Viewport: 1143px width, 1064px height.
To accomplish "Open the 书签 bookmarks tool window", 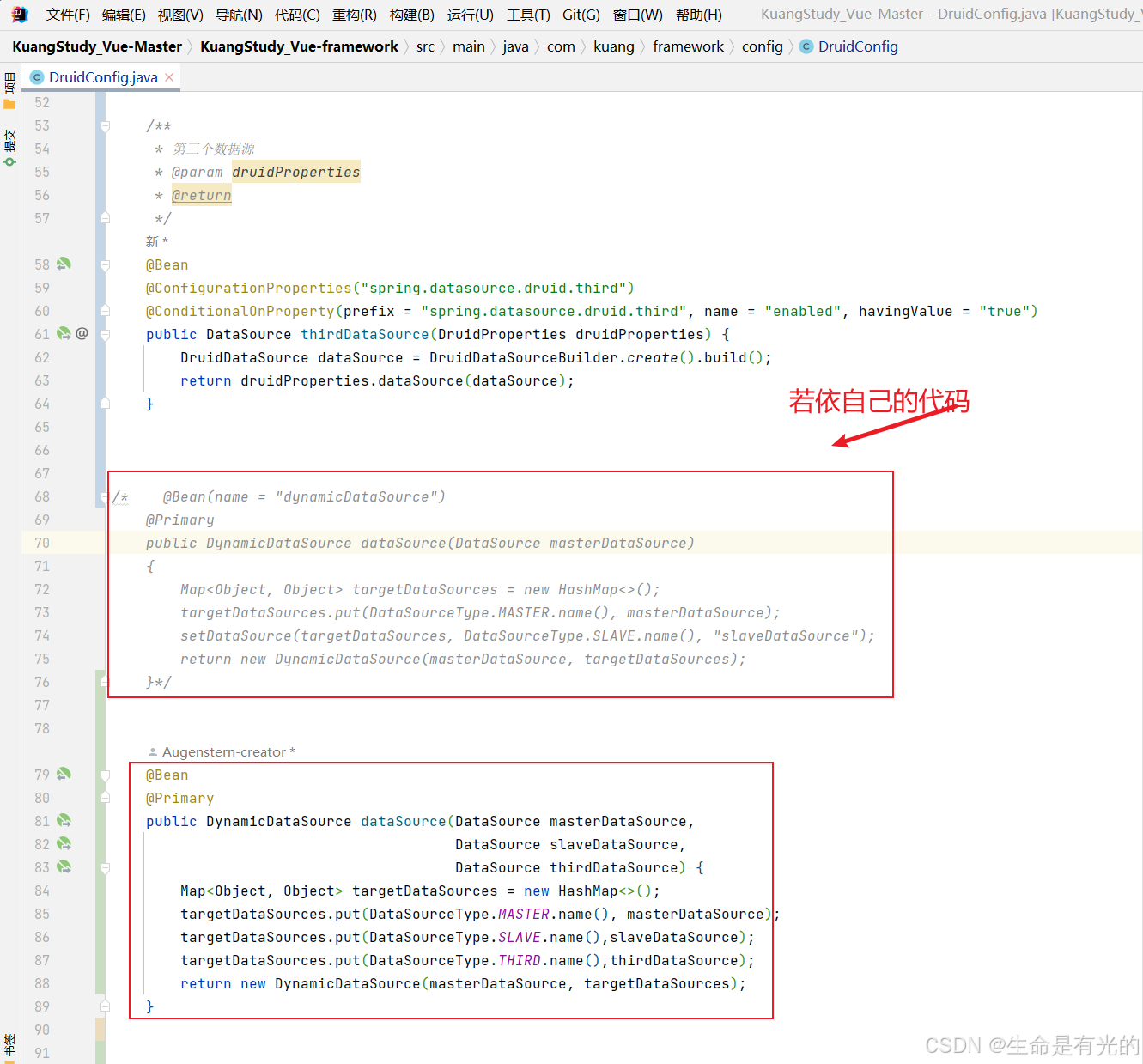I will 9,1048.
